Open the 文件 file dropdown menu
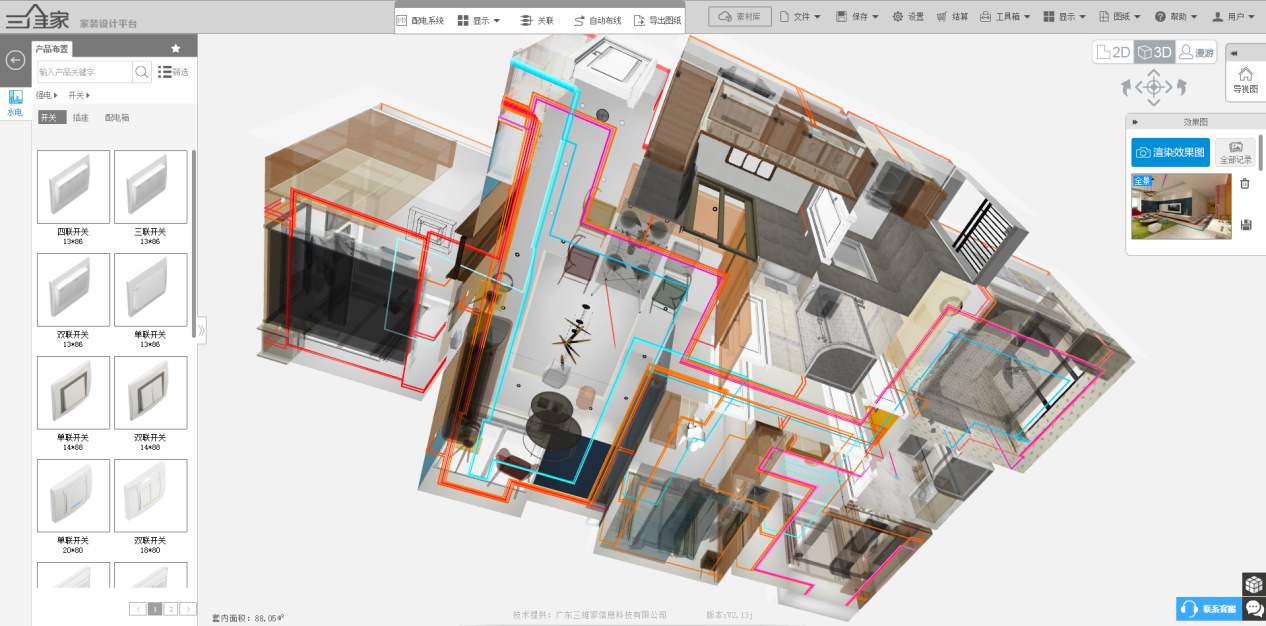 799,17
